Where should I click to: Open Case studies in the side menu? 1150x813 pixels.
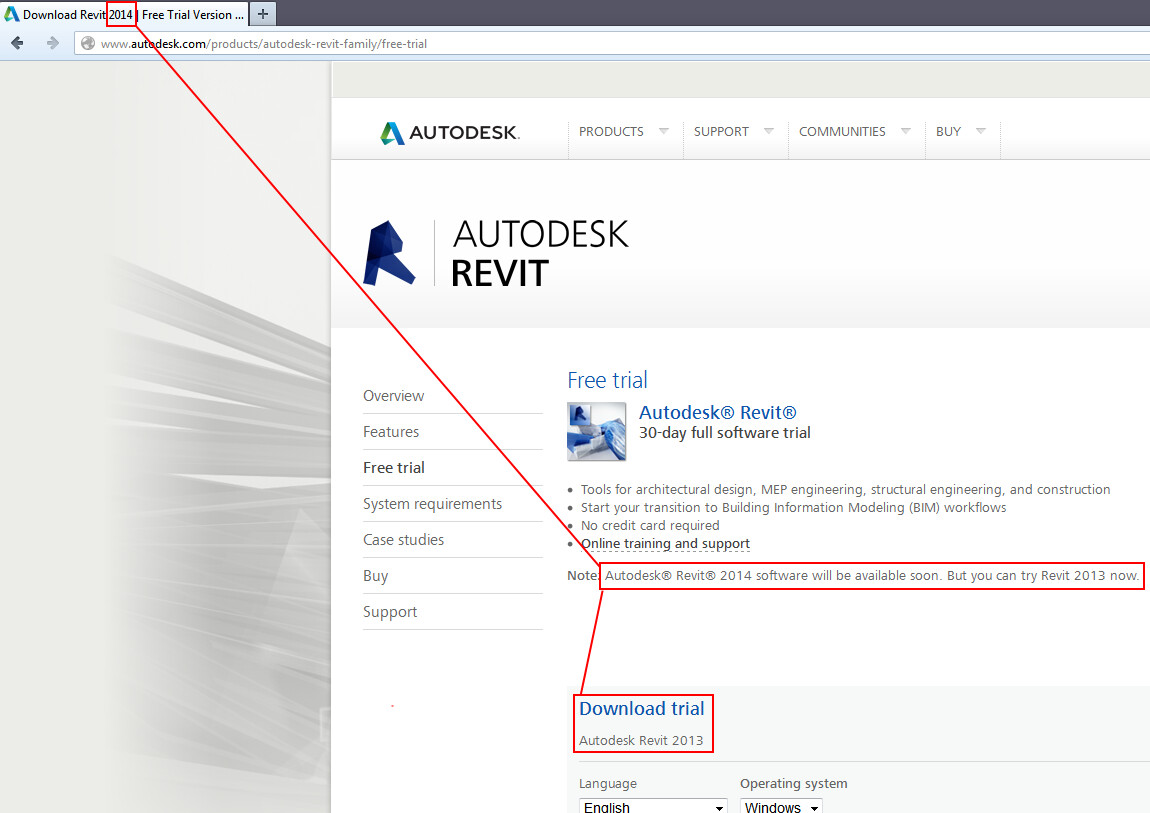click(x=403, y=540)
